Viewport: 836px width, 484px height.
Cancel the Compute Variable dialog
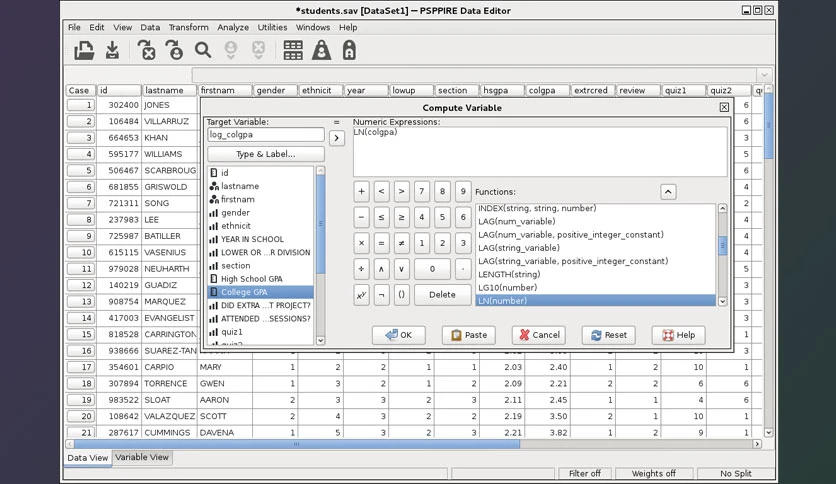(x=538, y=335)
